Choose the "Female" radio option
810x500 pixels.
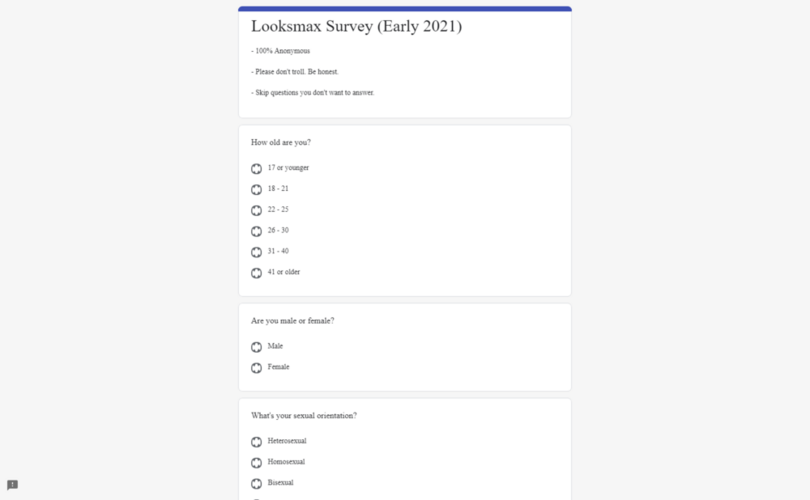pyautogui.click(x=257, y=368)
